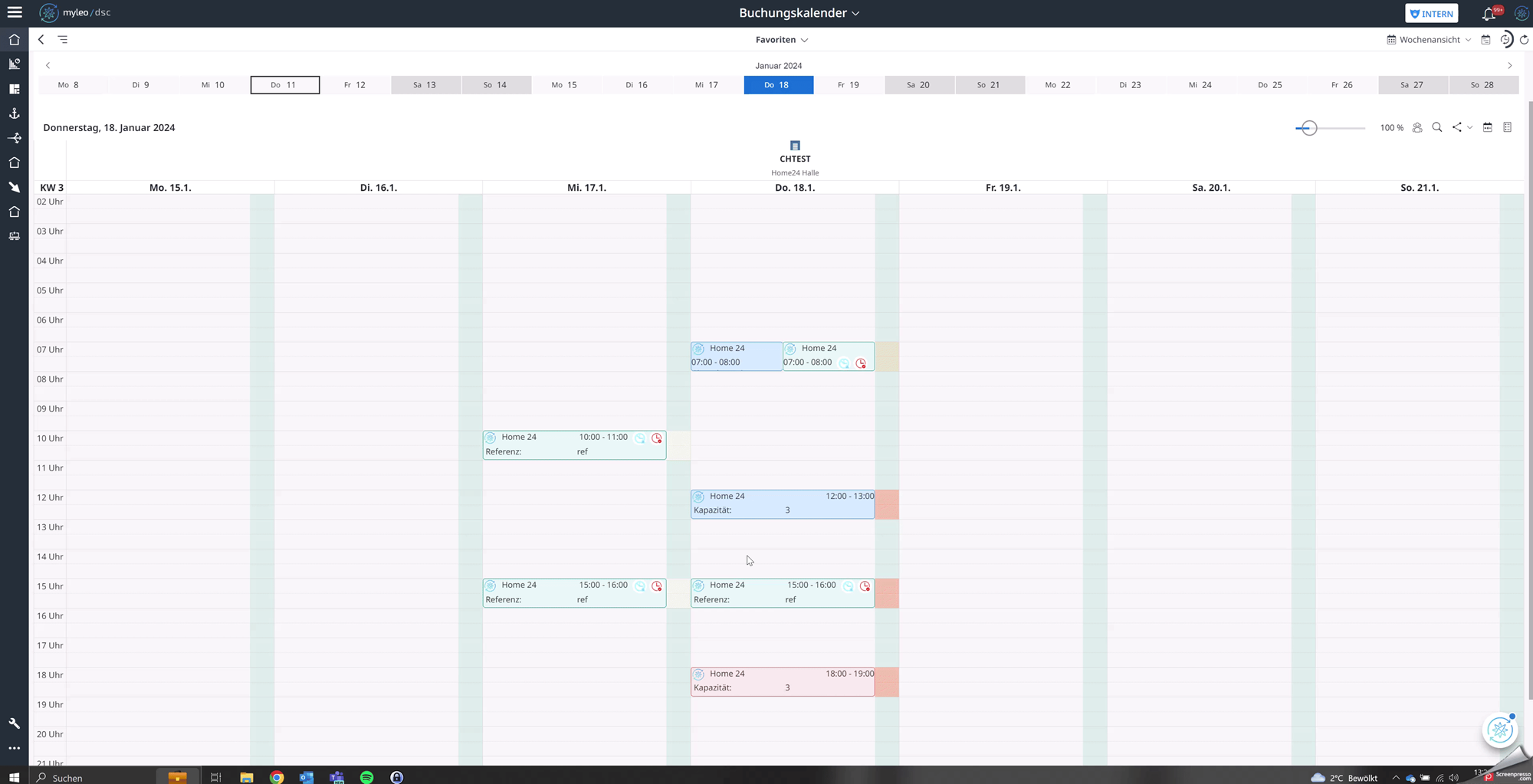Viewport: 1533px width, 784px height.
Task: Open the dashboard tiles sidebar icon
Action: pos(15,89)
